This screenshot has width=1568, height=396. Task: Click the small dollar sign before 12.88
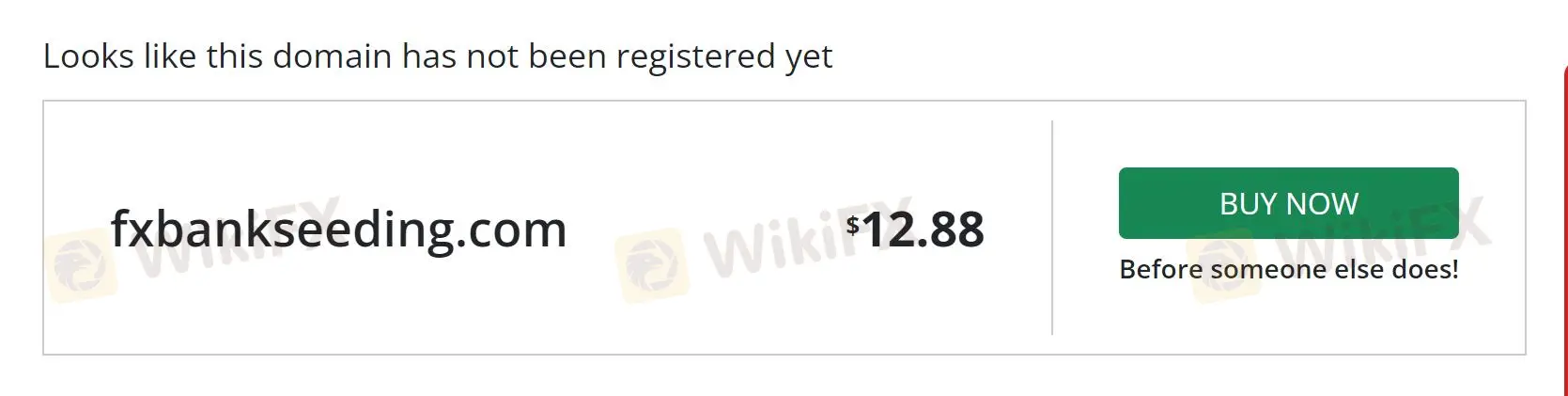[852, 225]
